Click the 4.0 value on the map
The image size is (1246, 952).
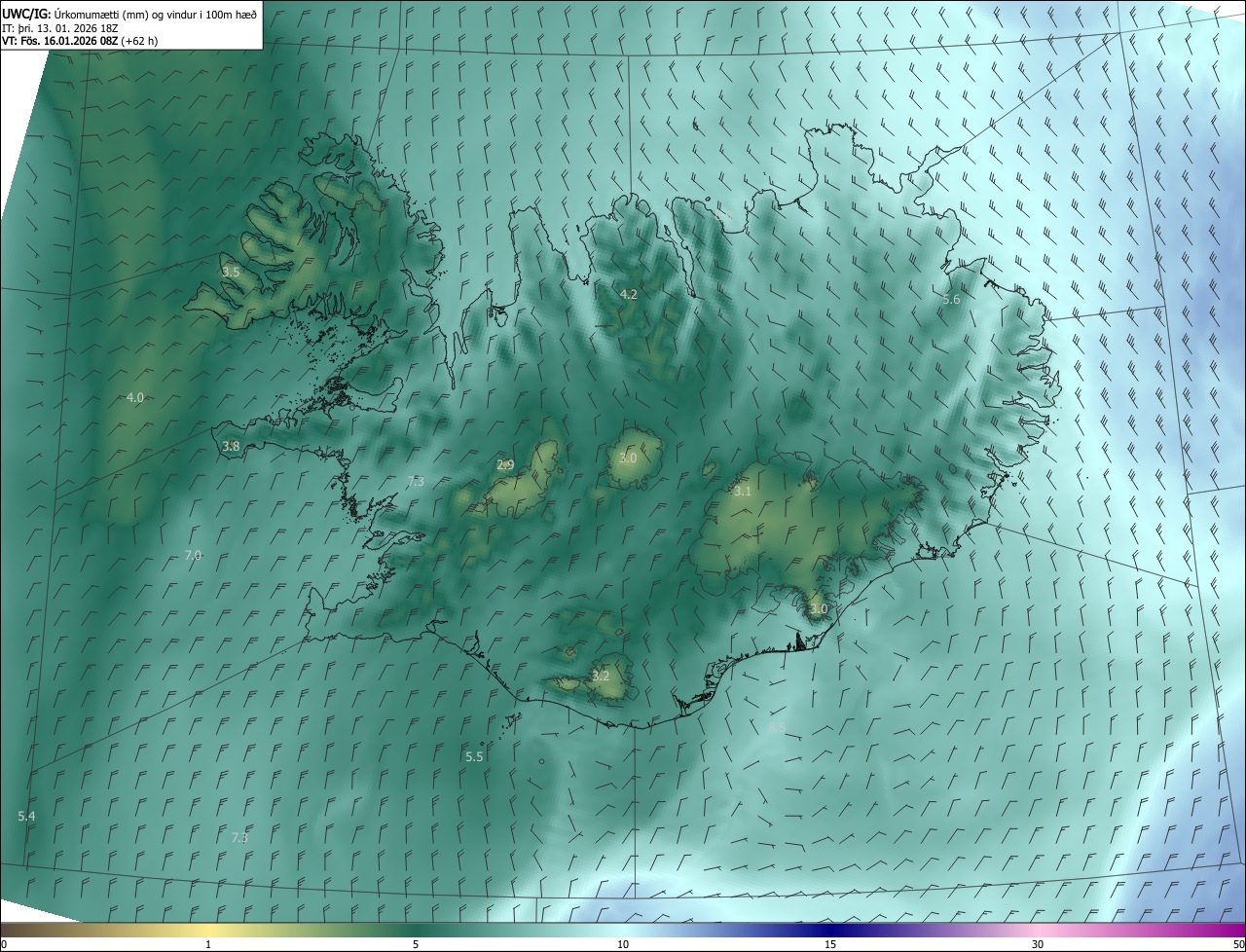[x=135, y=397]
